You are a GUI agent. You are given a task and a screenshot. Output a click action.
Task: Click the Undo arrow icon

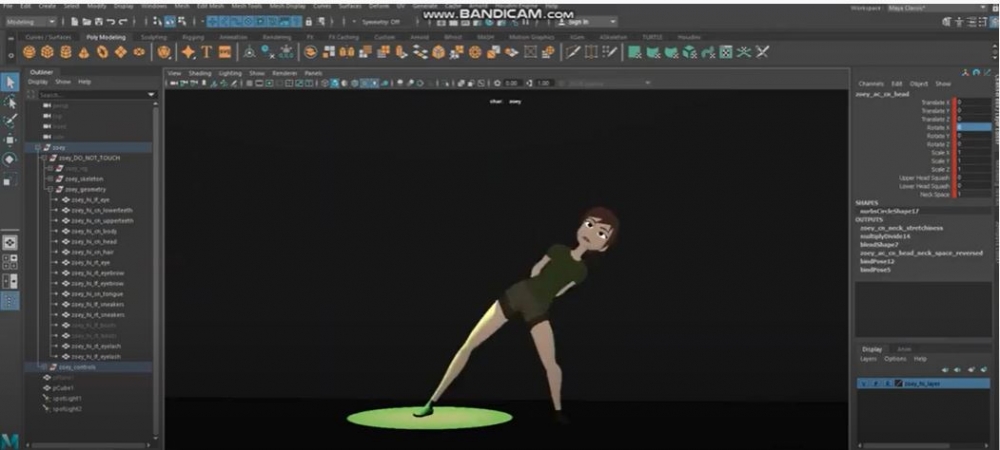(110, 22)
